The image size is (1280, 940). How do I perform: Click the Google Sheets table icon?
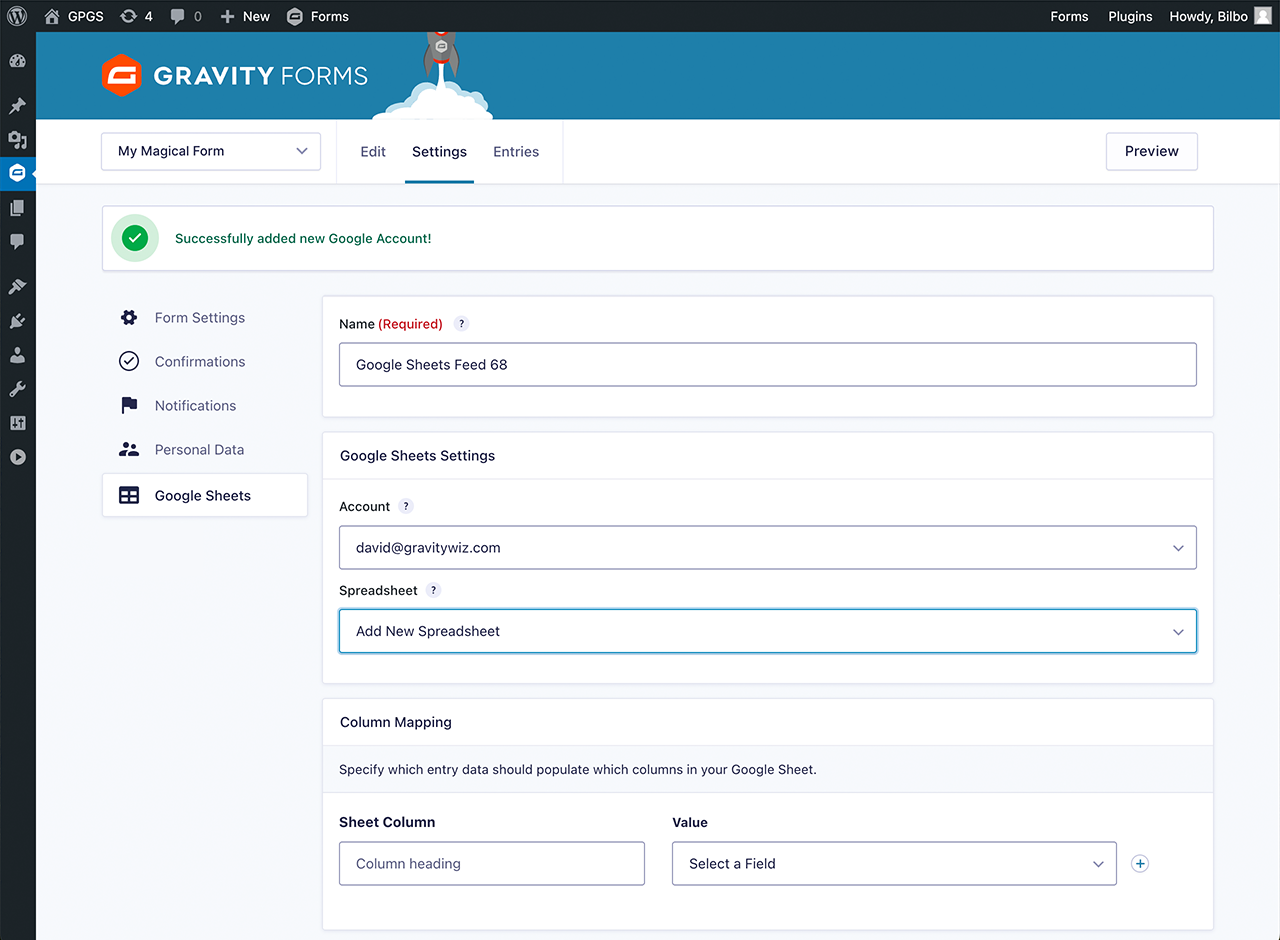(129, 495)
